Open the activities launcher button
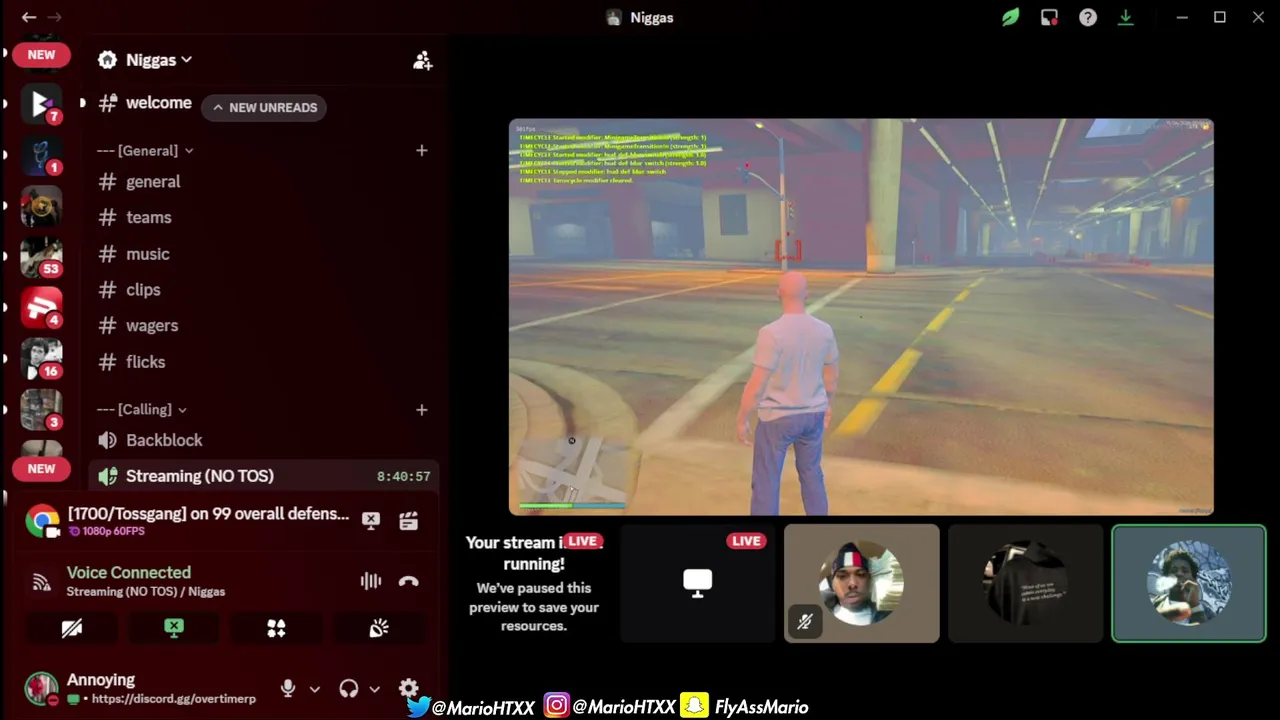This screenshot has height=720, width=1280. pos(276,628)
